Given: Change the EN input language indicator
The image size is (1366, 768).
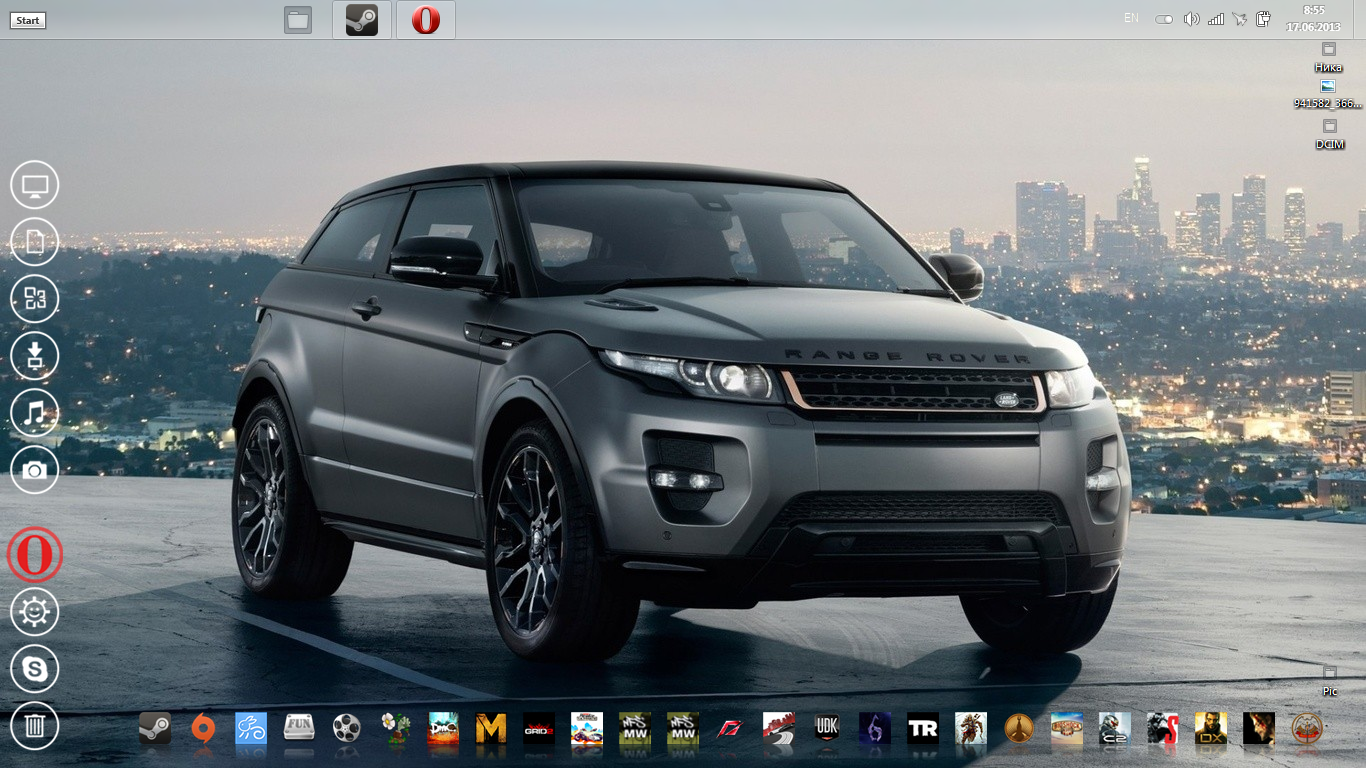Looking at the screenshot, I should 1131,18.
